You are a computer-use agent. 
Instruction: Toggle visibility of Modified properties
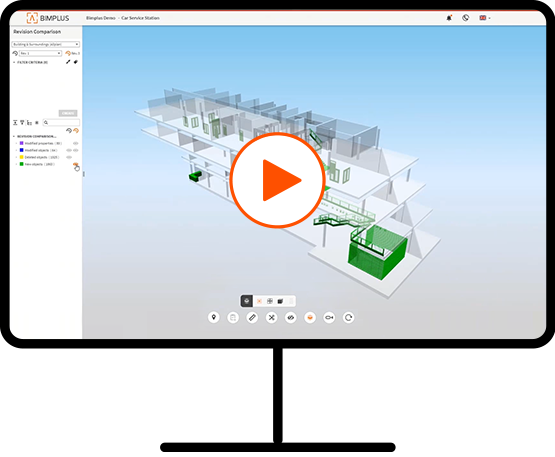click(75, 143)
